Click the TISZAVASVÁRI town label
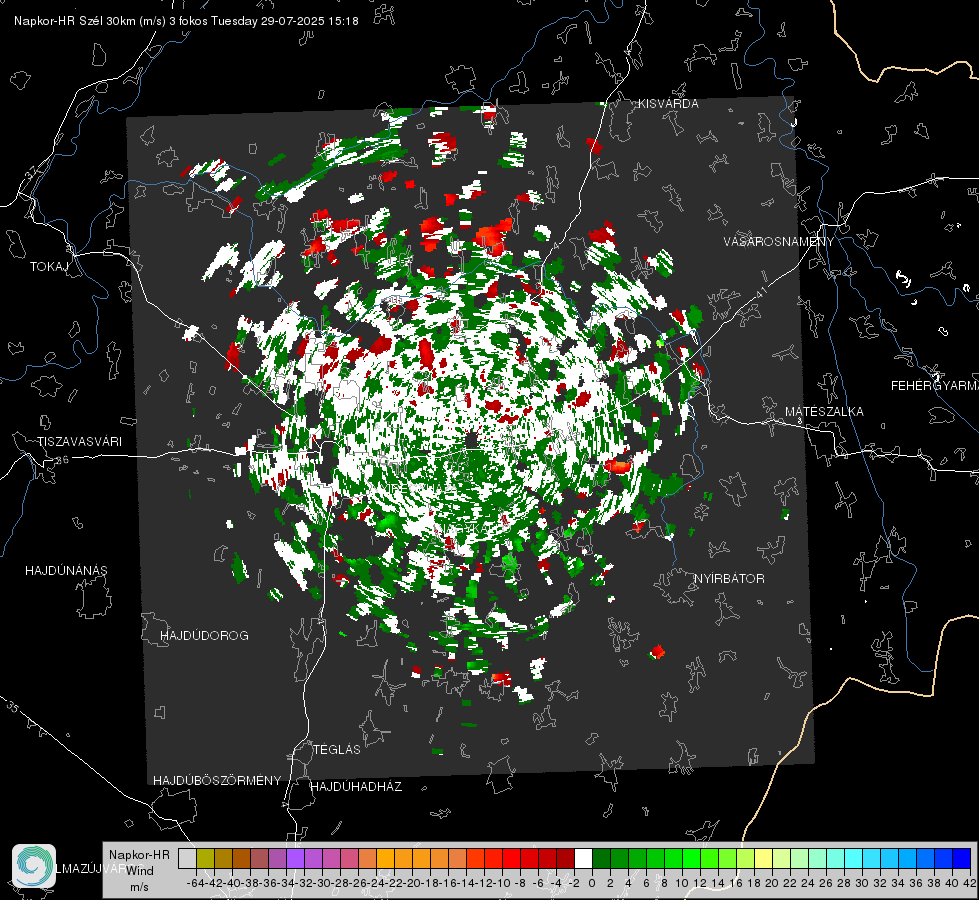Image resolution: width=979 pixels, height=900 pixels. click(x=79, y=442)
